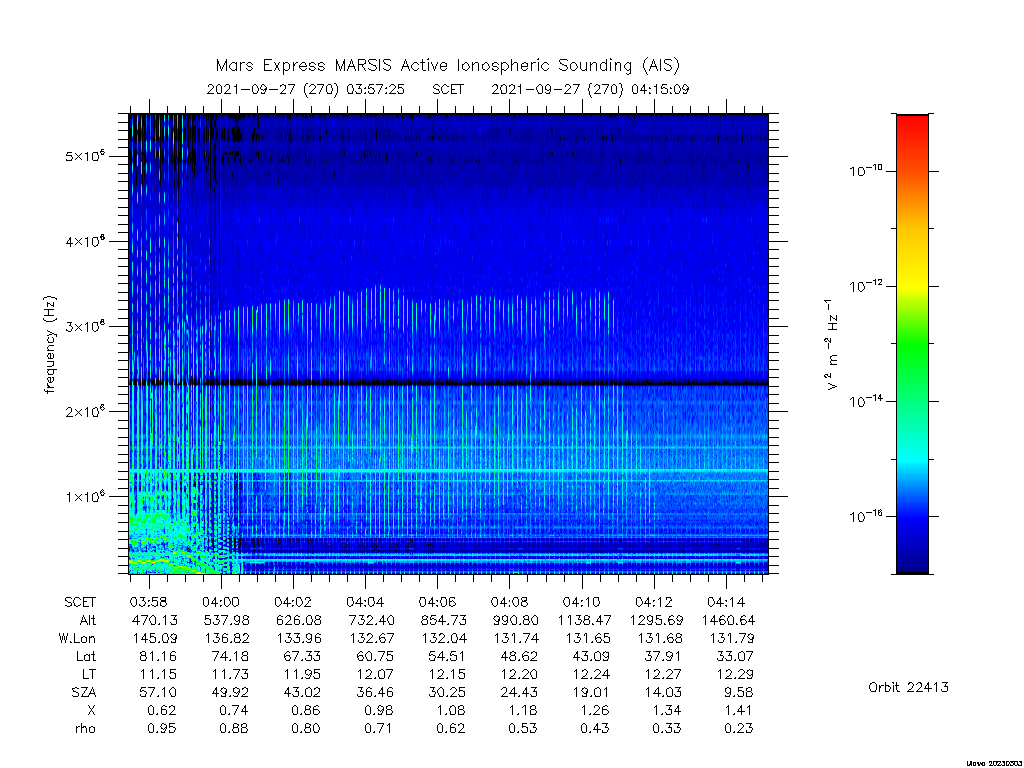The height and width of the screenshot is (768, 1024).
Task: Click the 'Lat' row header
Action: coord(86,656)
